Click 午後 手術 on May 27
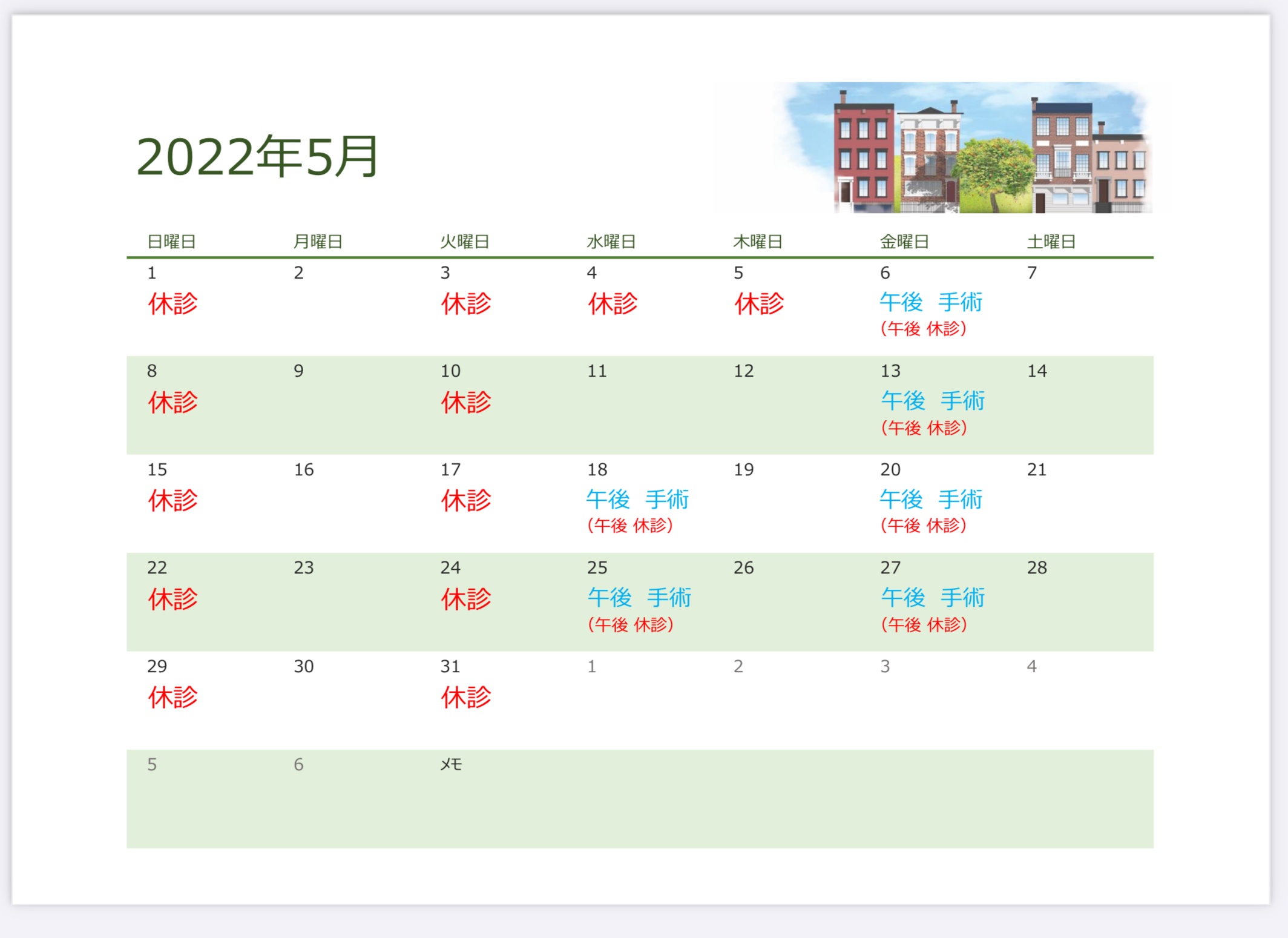 click(933, 598)
